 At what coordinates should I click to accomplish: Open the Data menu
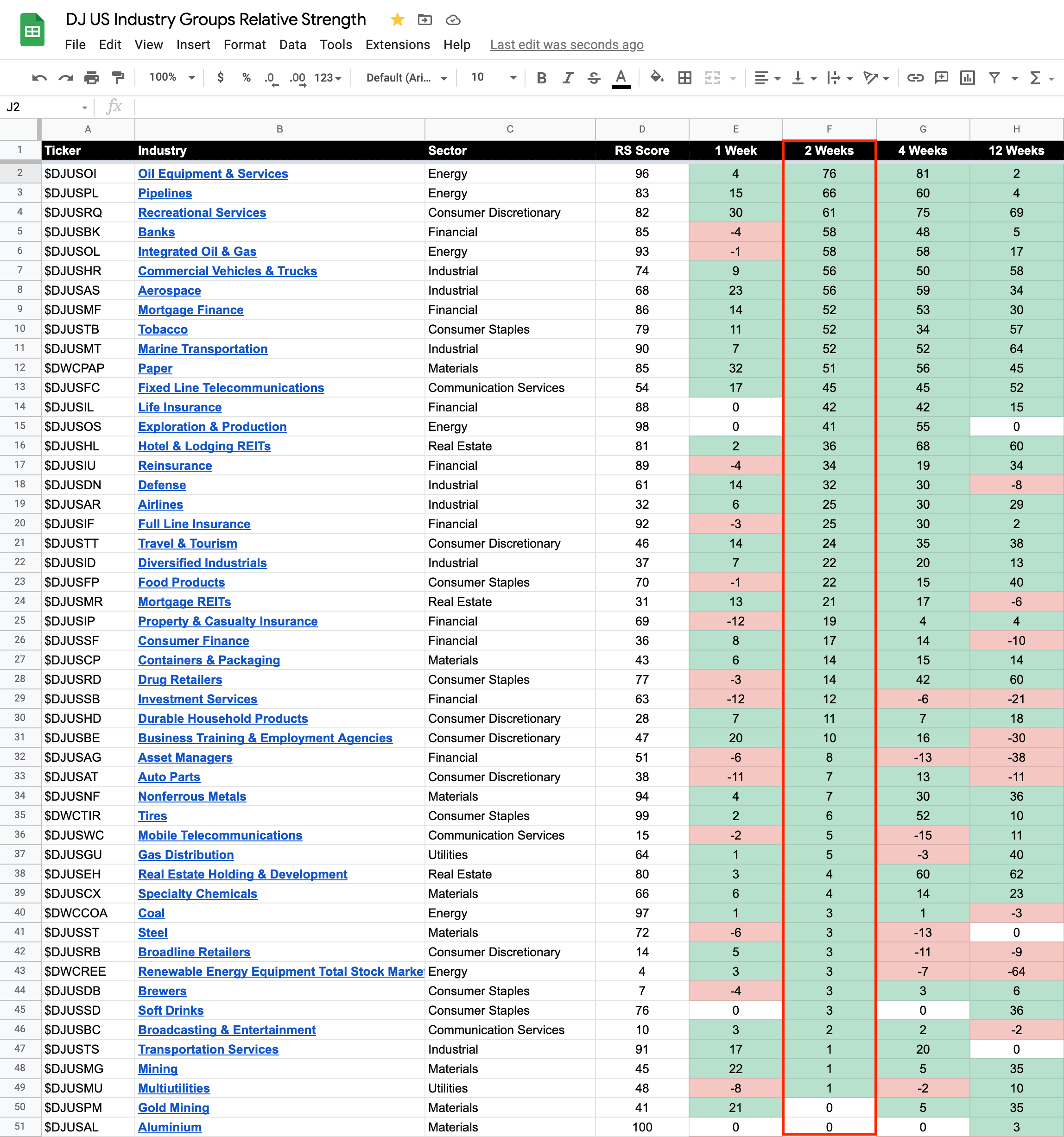point(292,44)
